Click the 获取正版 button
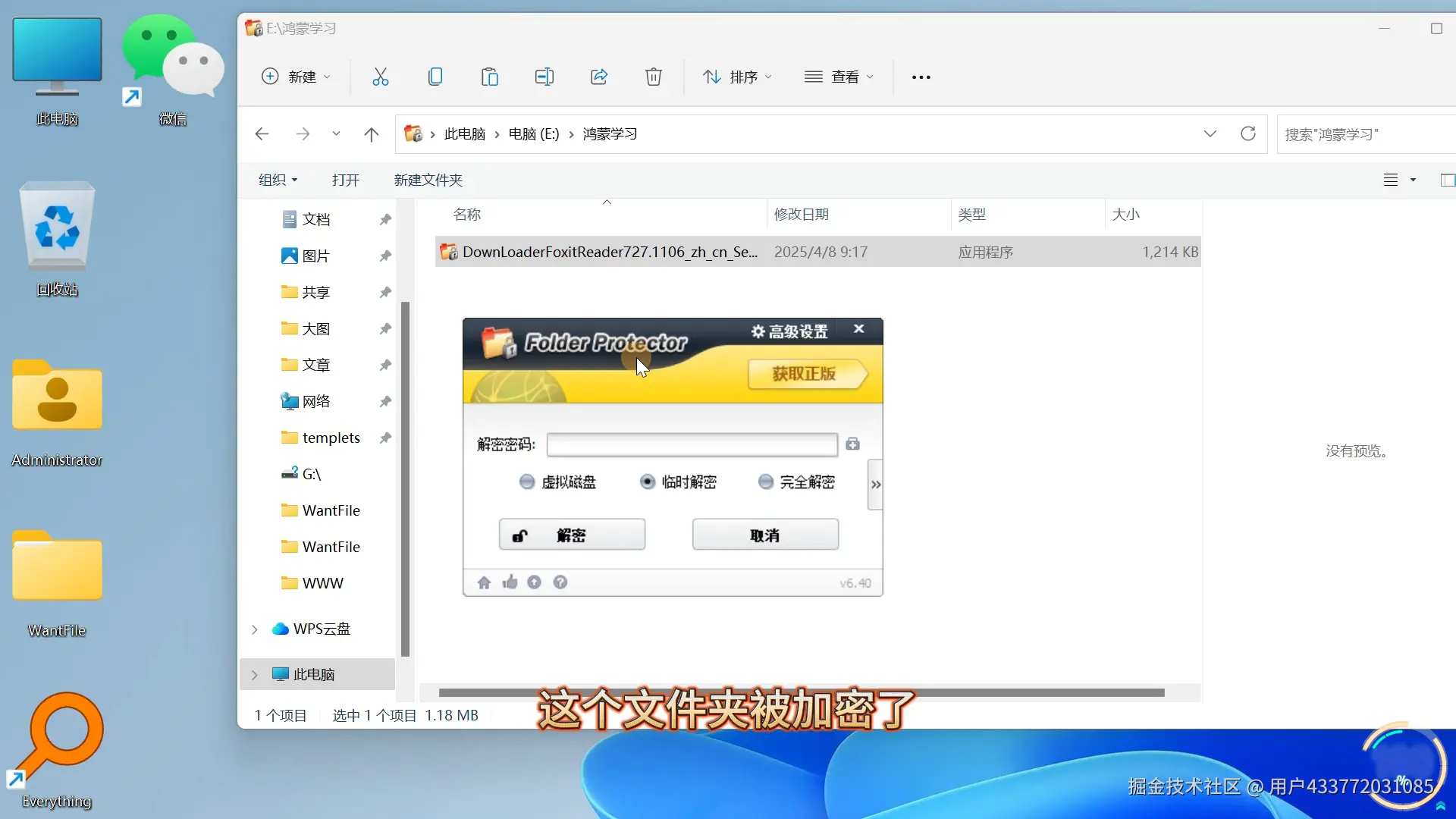Image resolution: width=1456 pixels, height=819 pixels. [808, 374]
